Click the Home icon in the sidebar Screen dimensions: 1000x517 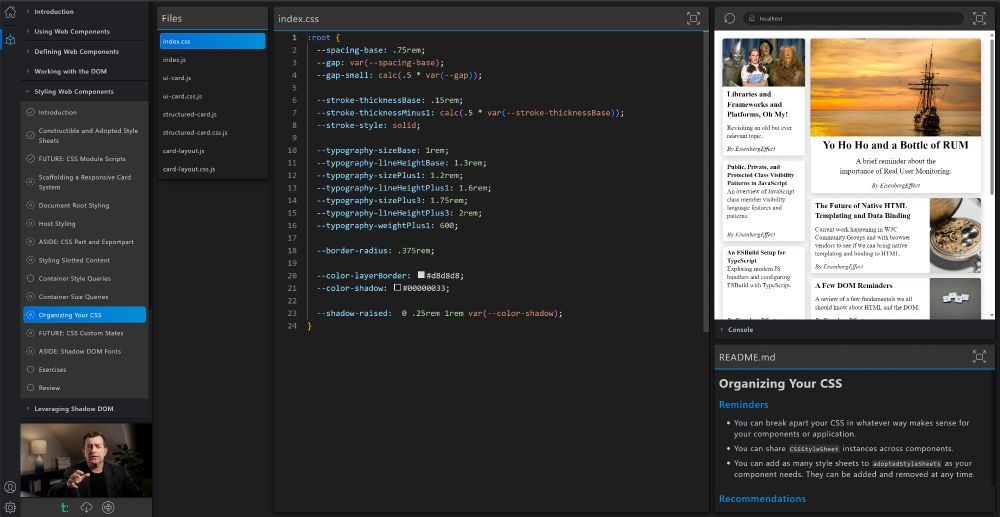point(10,11)
